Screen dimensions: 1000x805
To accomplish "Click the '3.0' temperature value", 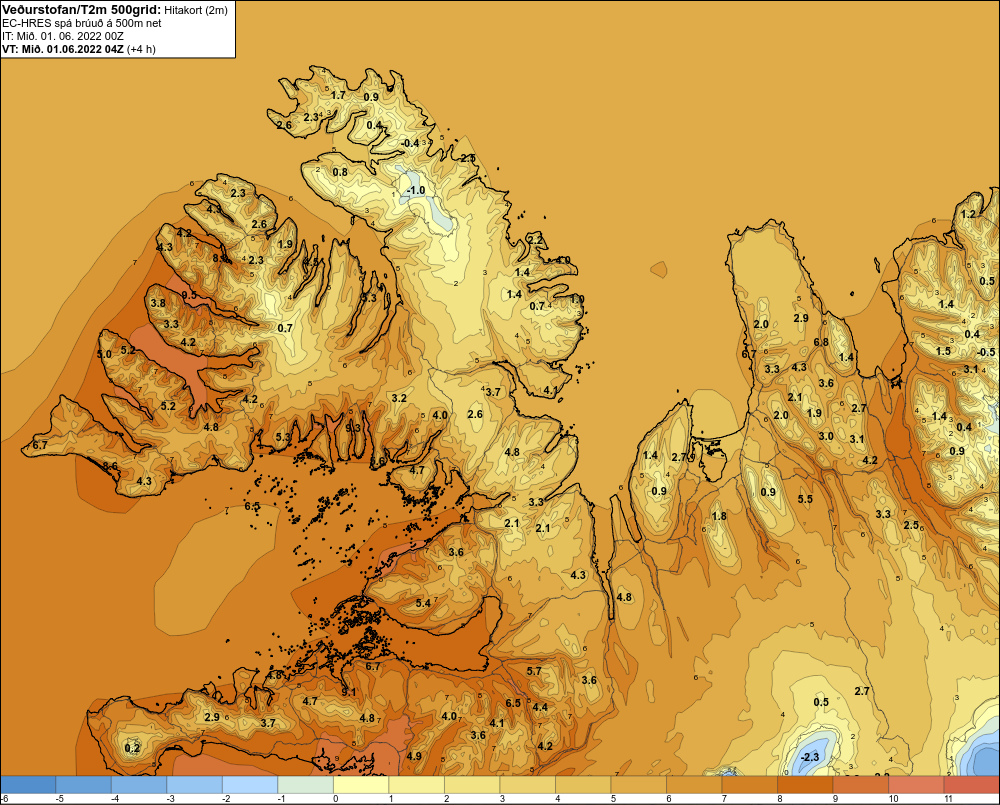I will (827, 436).
